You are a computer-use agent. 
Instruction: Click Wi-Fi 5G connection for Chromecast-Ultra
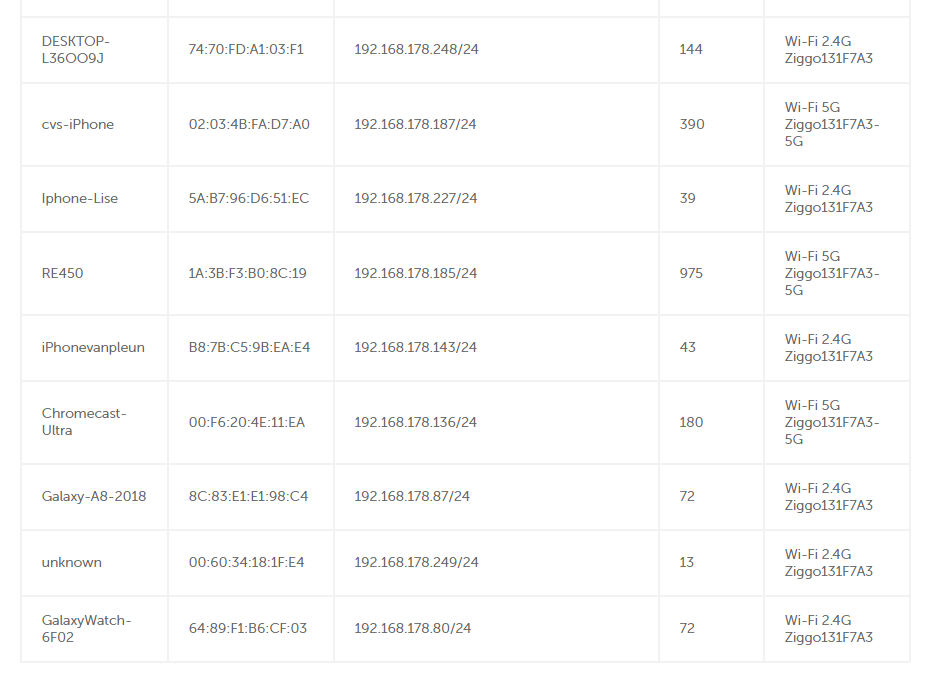pyautogui.click(x=832, y=422)
